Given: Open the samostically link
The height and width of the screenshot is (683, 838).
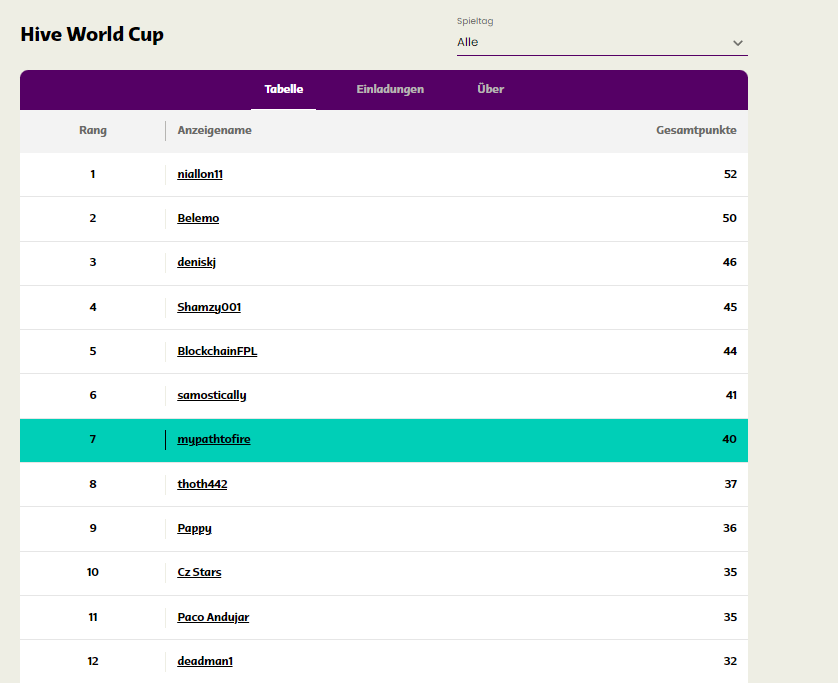Looking at the screenshot, I should (212, 395).
